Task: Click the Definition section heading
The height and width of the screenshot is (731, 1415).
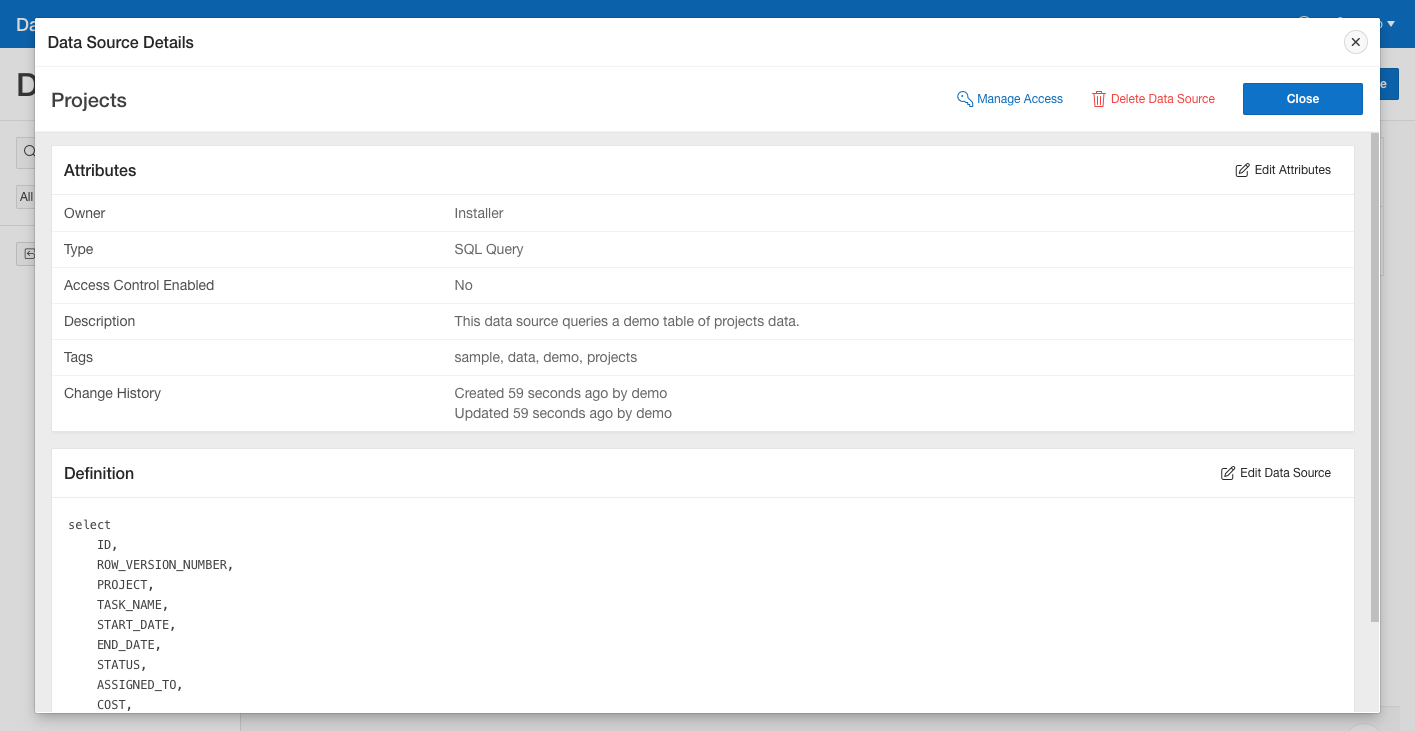Action: tap(99, 473)
